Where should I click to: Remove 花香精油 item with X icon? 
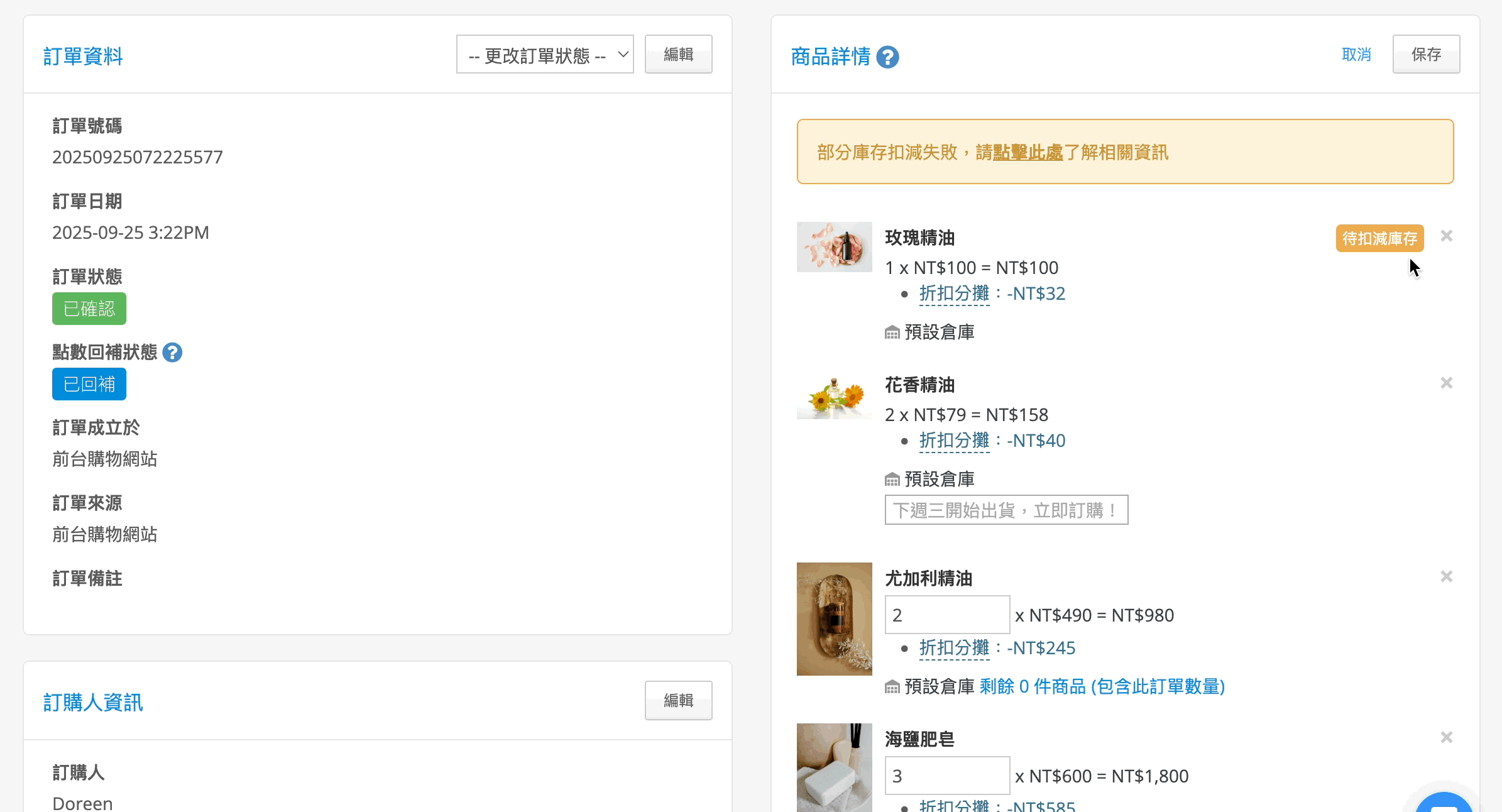[x=1447, y=383]
